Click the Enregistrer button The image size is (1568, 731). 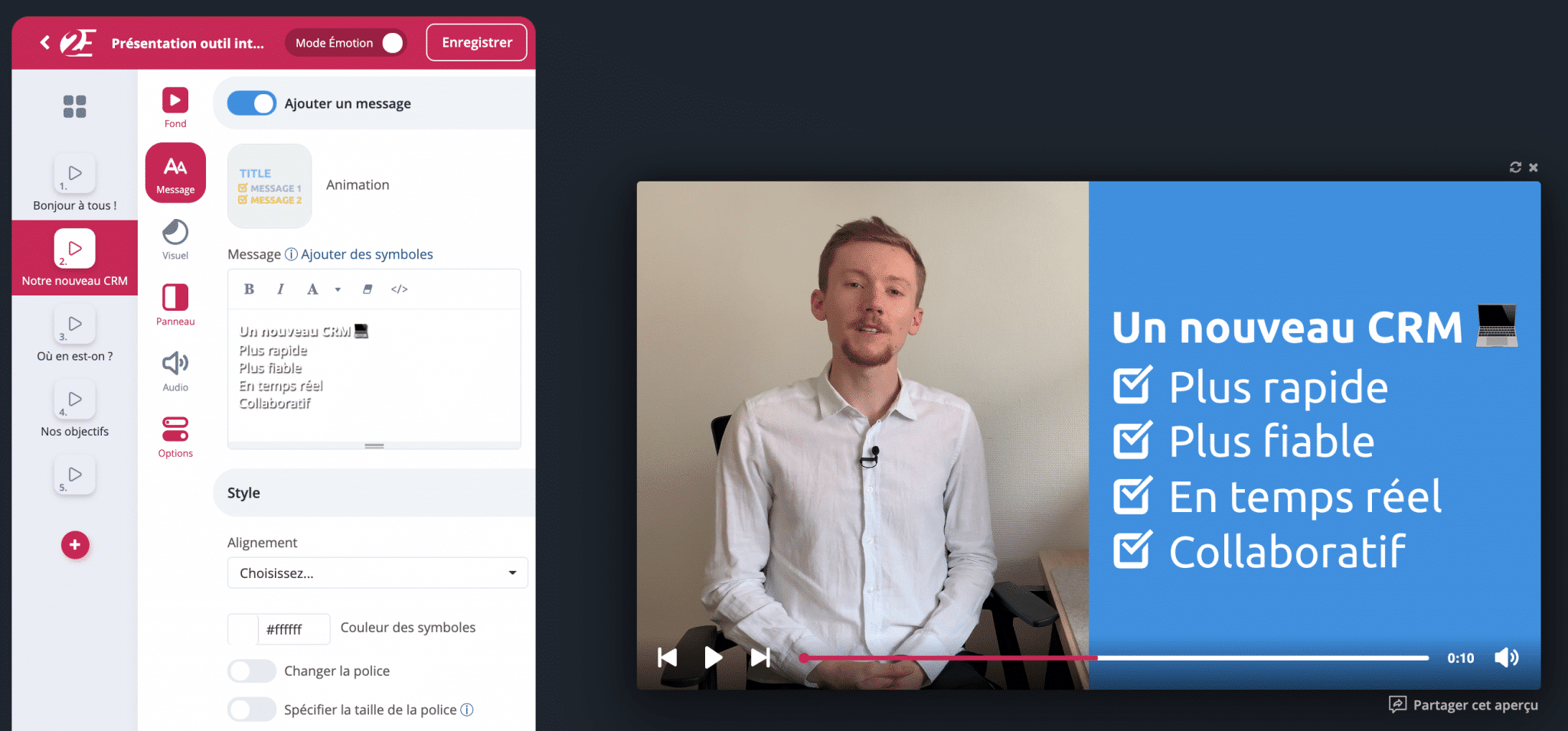pos(476,42)
